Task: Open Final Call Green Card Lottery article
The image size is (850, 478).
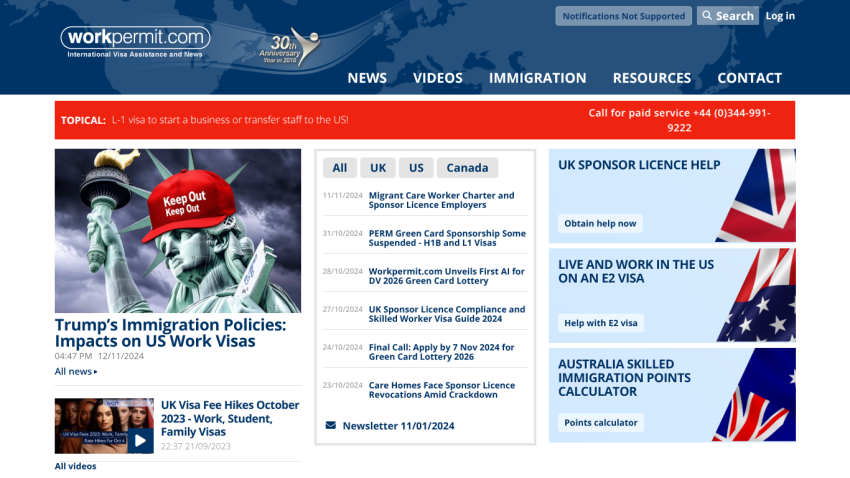Action: pos(441,352)
